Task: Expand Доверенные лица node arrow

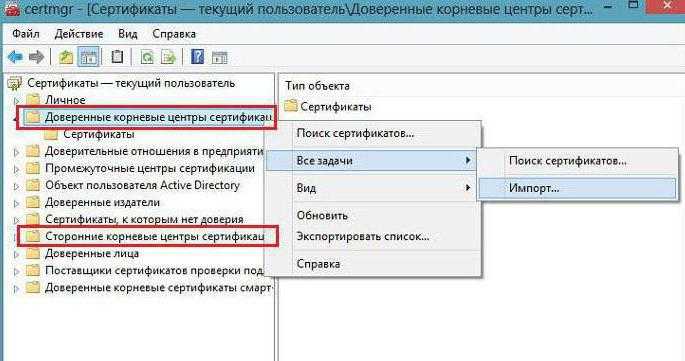Action: click(17, 254)
